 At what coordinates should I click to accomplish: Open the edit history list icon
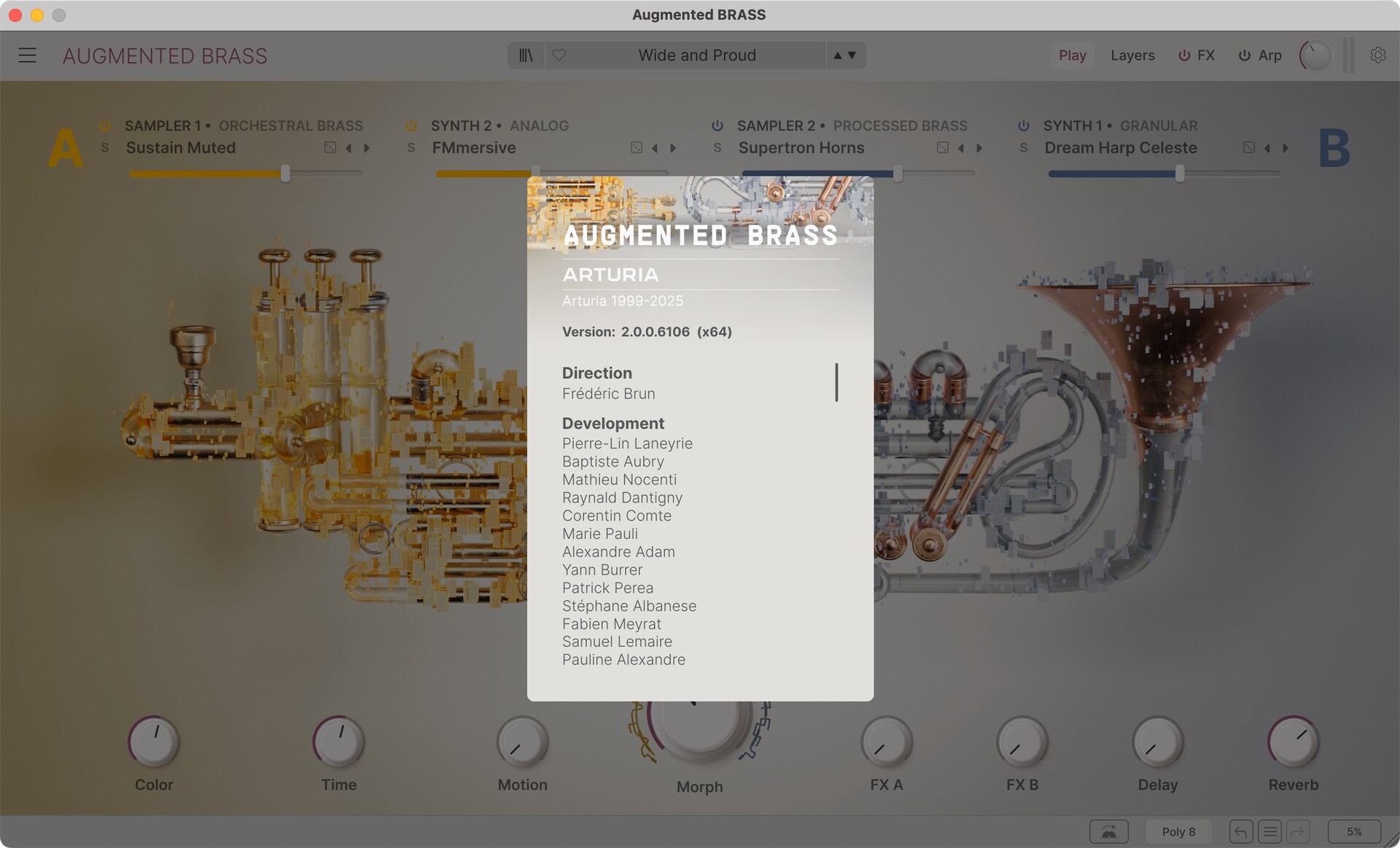tap(1269, 832)
